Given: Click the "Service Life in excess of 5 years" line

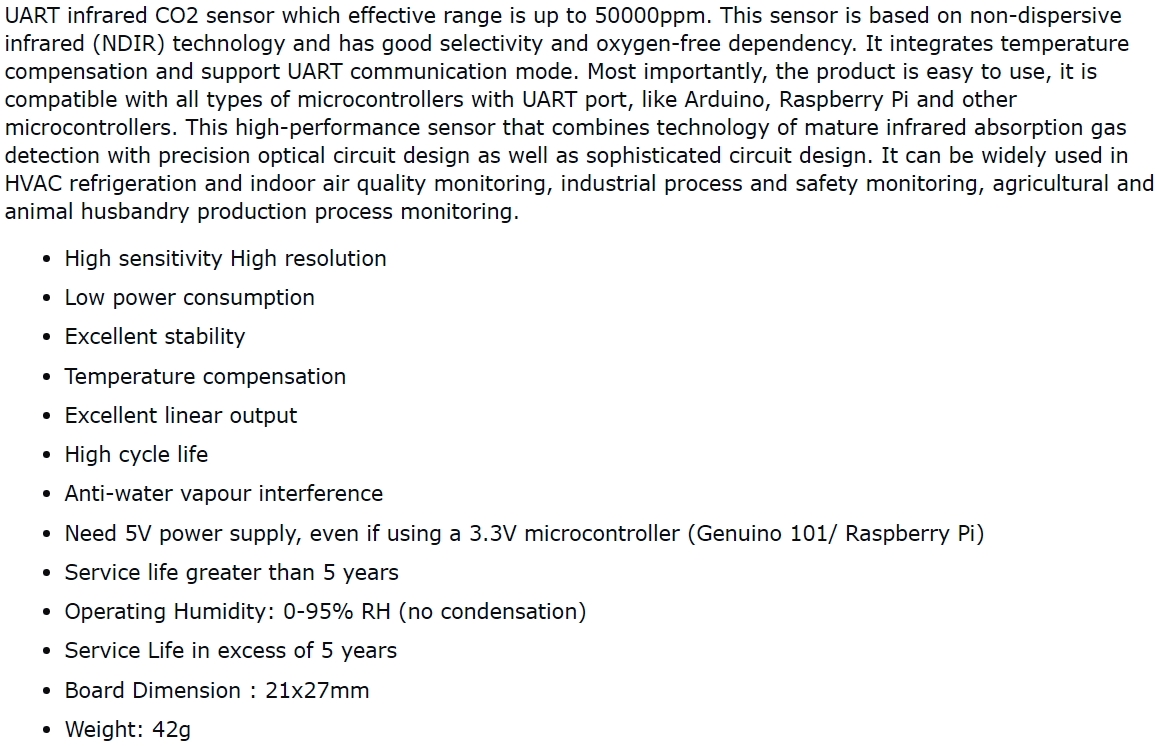Looking at the screenshot, I should click(x=230, y=651).
